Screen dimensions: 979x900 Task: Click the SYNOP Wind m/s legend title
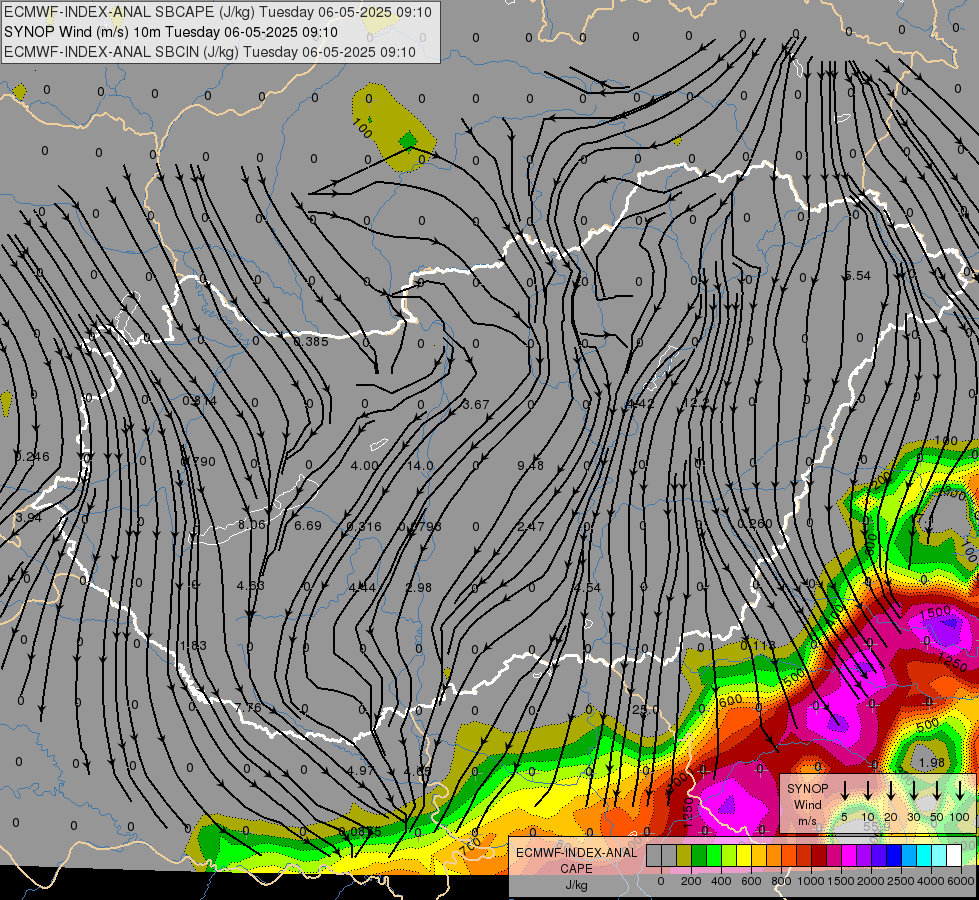click(807, 804)
